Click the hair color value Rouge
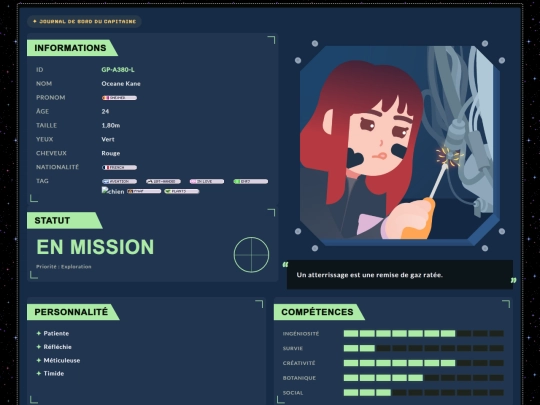 [111, 153]
